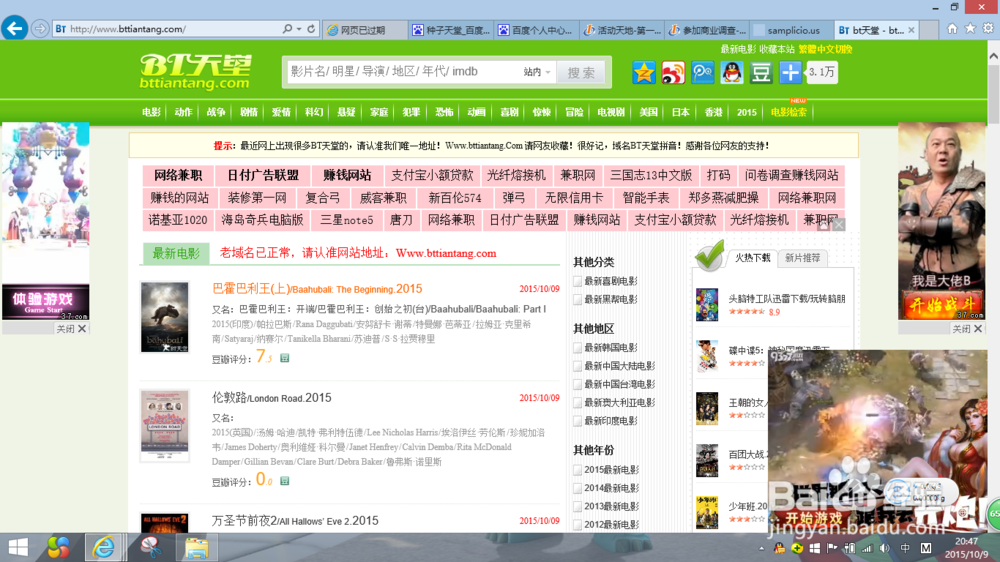Check 最新黑帮电影 checkbox

coord(577,299)
